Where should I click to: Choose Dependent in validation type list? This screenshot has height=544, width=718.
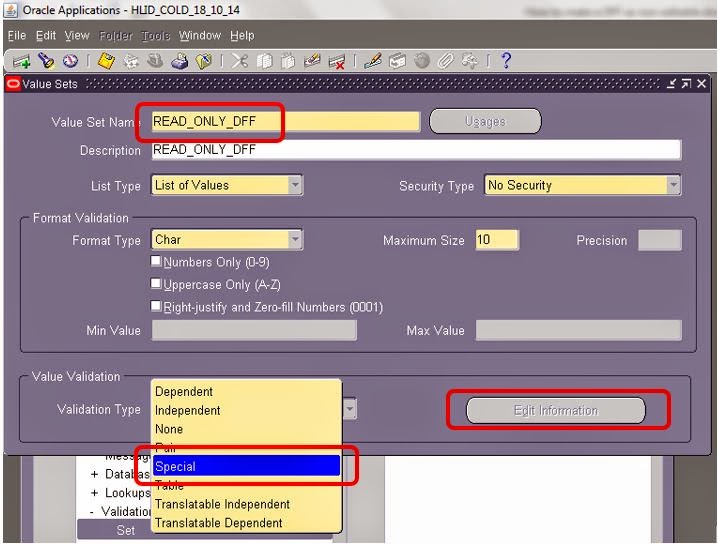coord(246,392)
